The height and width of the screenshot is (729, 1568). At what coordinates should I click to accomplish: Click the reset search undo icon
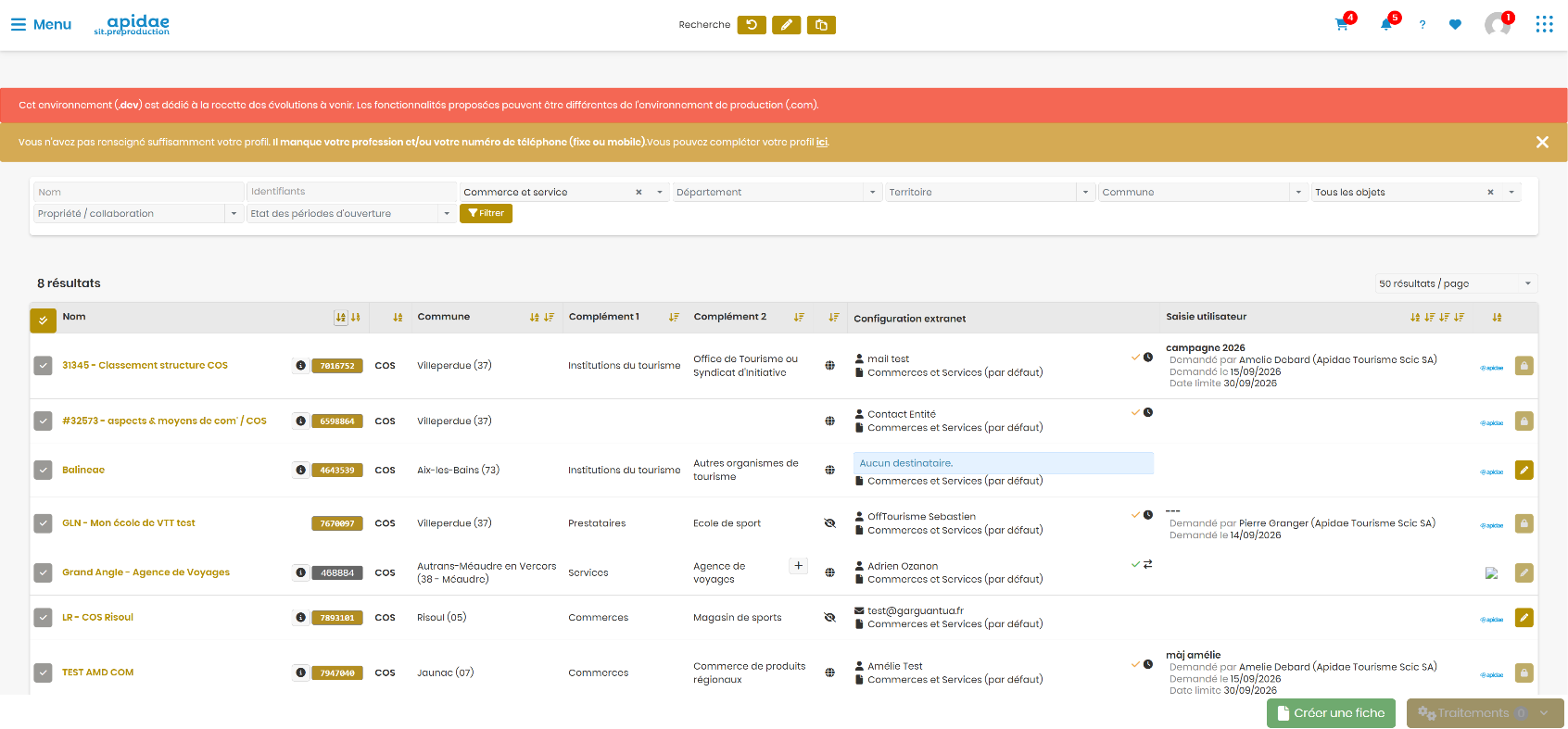pos(752,25)
